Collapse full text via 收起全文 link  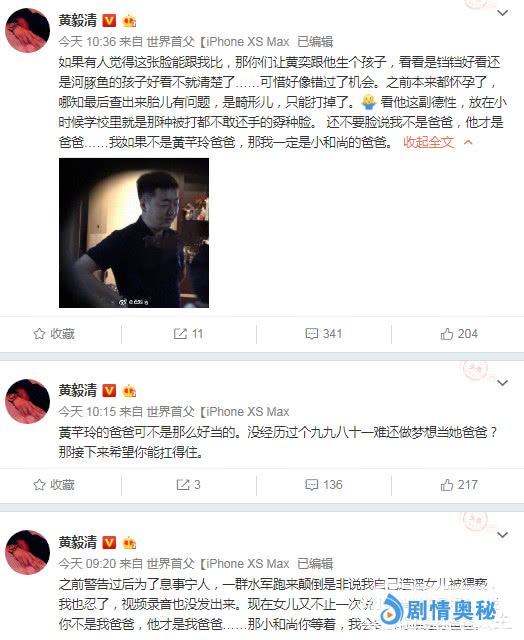pos(429,142)
